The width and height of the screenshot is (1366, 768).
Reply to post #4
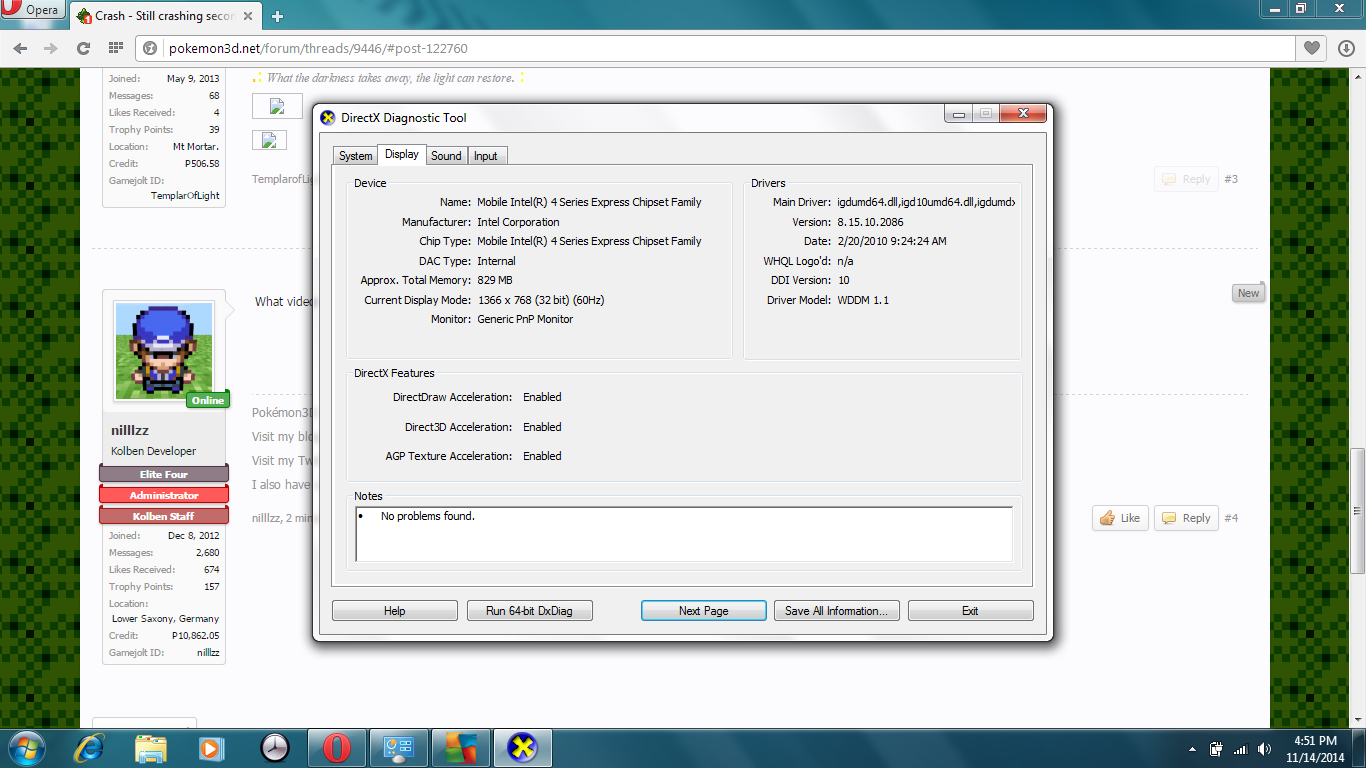(1186, 518)
